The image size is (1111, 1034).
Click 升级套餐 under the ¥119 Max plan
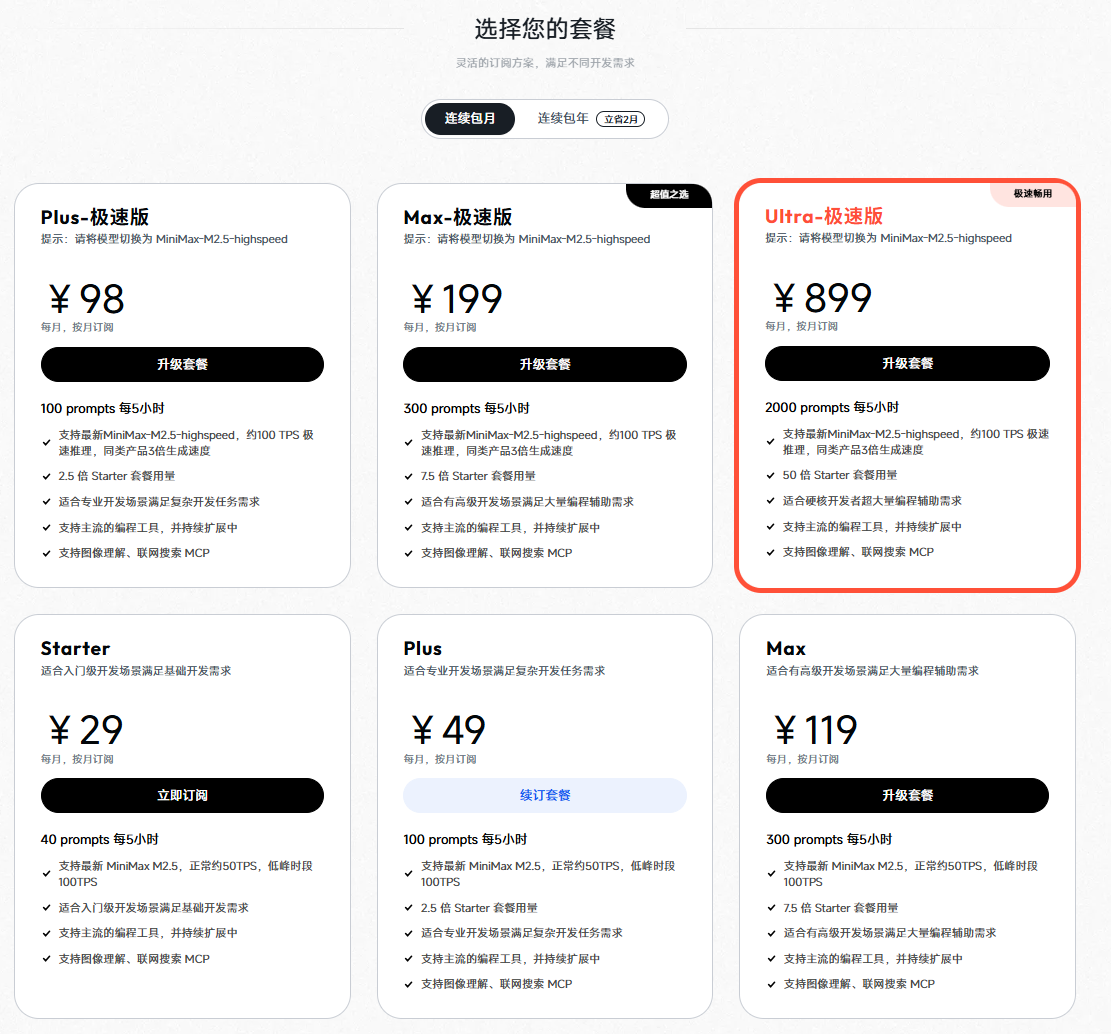(907, 795)
